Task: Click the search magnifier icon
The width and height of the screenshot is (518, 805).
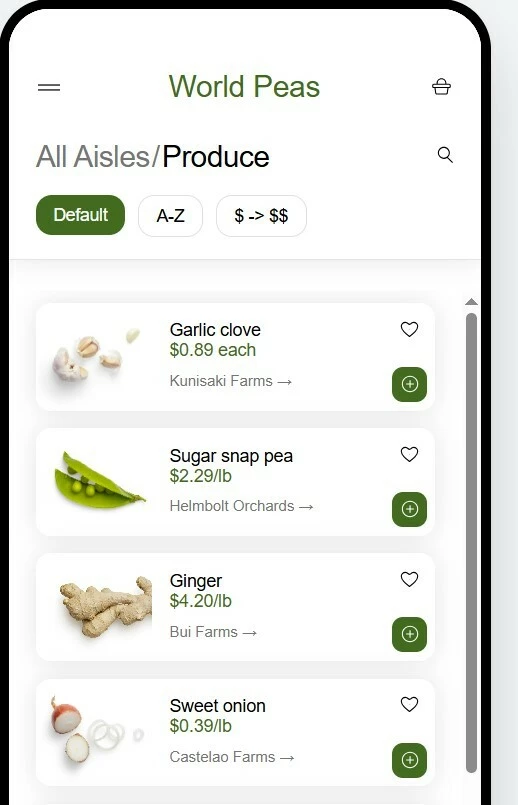Action: tap(445, 155)
